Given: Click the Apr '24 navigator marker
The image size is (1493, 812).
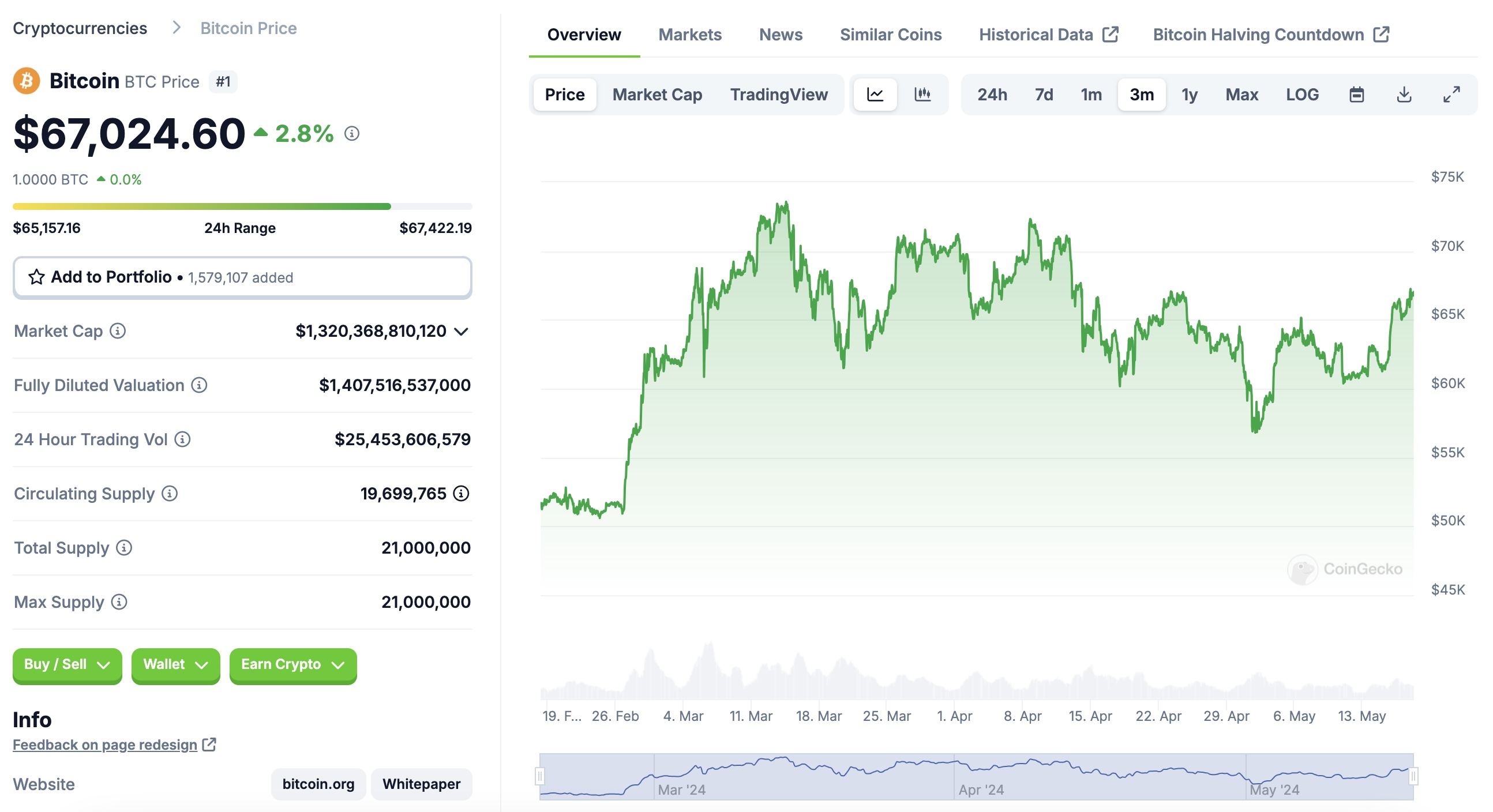Looking at the screenshot, I should [x=981, y=790].
